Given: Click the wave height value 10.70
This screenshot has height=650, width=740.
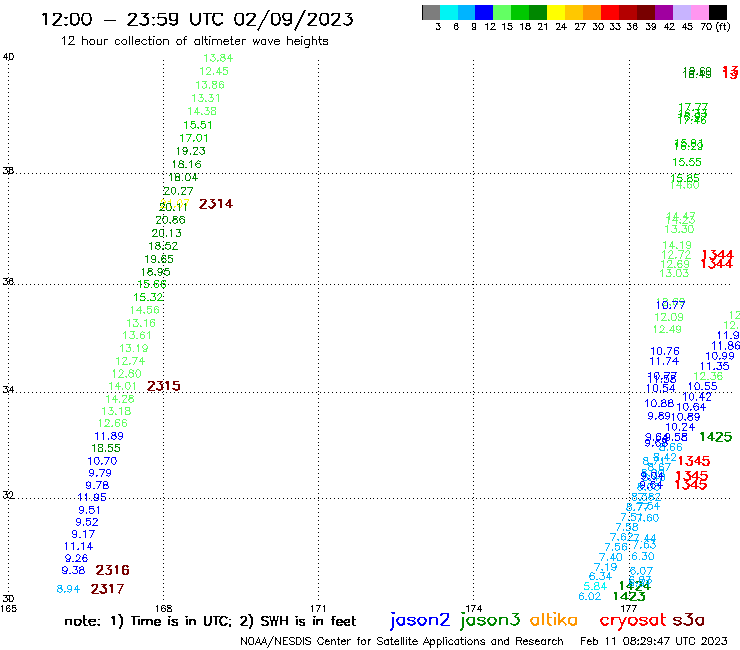Looking at the screenshot, I should coord(102,461).
